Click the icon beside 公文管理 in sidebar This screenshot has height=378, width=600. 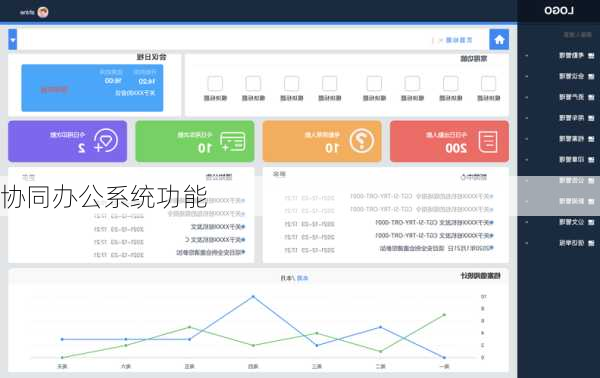tap(591, 222)
